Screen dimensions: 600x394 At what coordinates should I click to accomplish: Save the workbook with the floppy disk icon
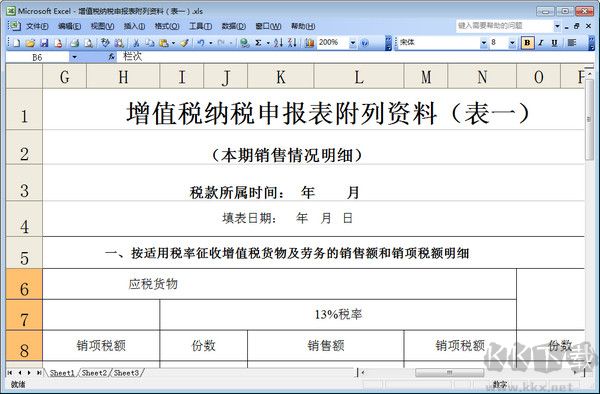(44, 43)
